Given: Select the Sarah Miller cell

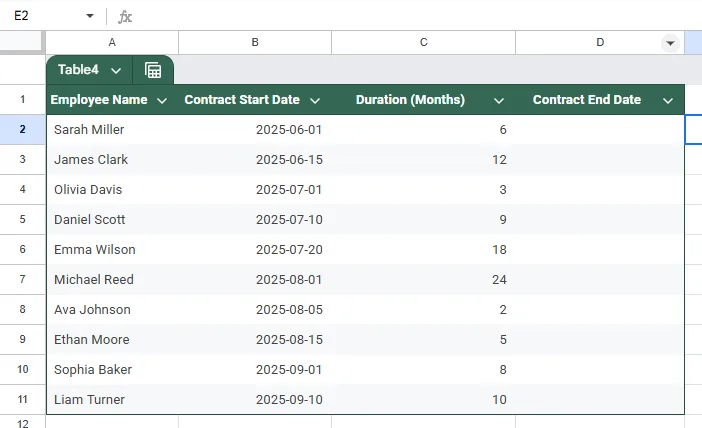Looking at the screenshot, I should click(112, 129).
